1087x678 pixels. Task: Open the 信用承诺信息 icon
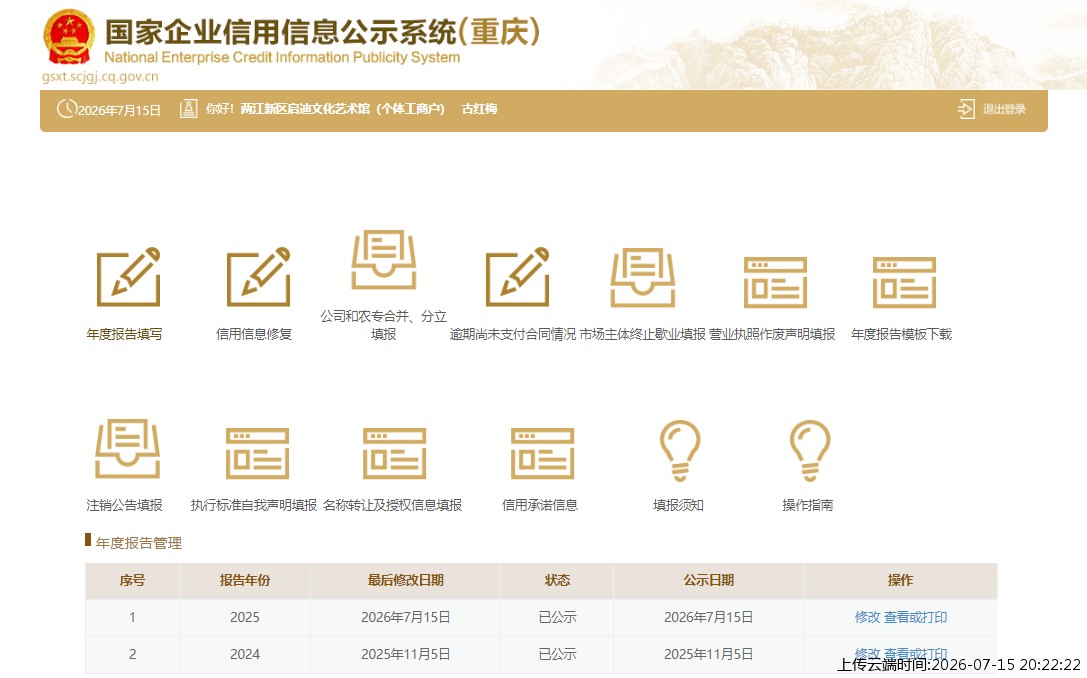(x=542, y=453)
